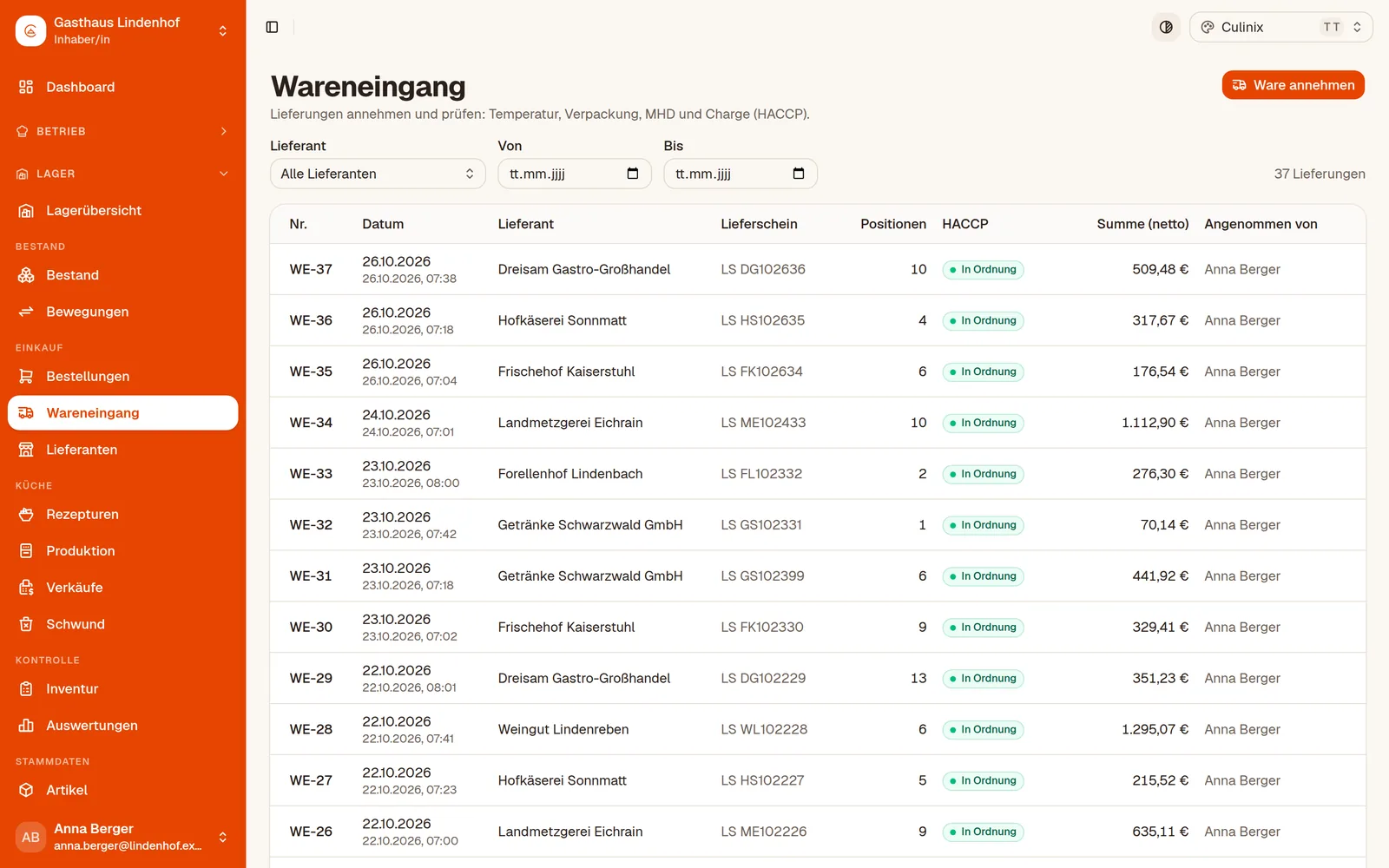Click Forellenhof Lindenbach supplier name
The image size is (1389, 868).
[570, 474]
